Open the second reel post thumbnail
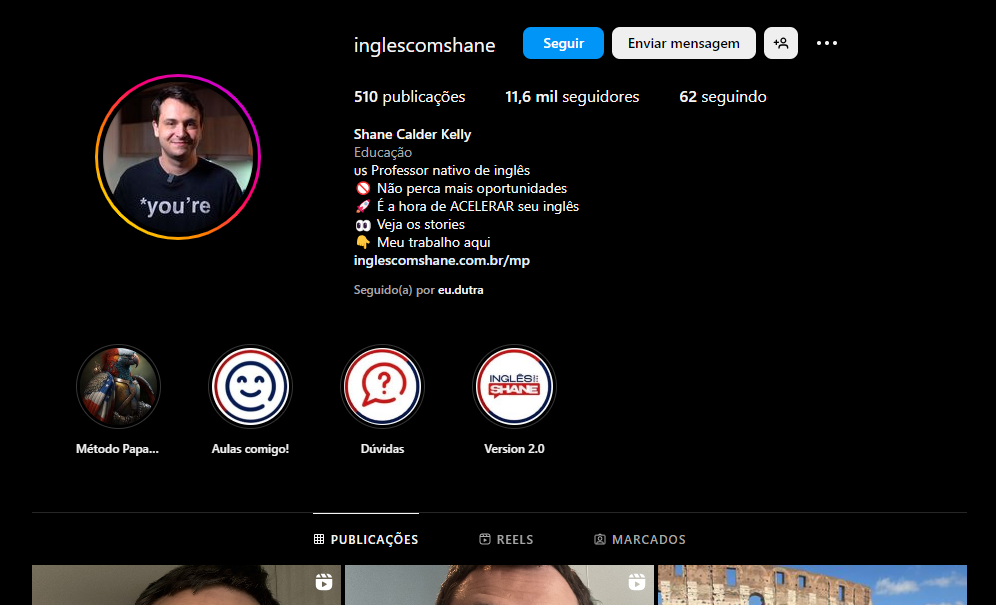The width and height of the screenshot is (996, 605). (499, 585)
